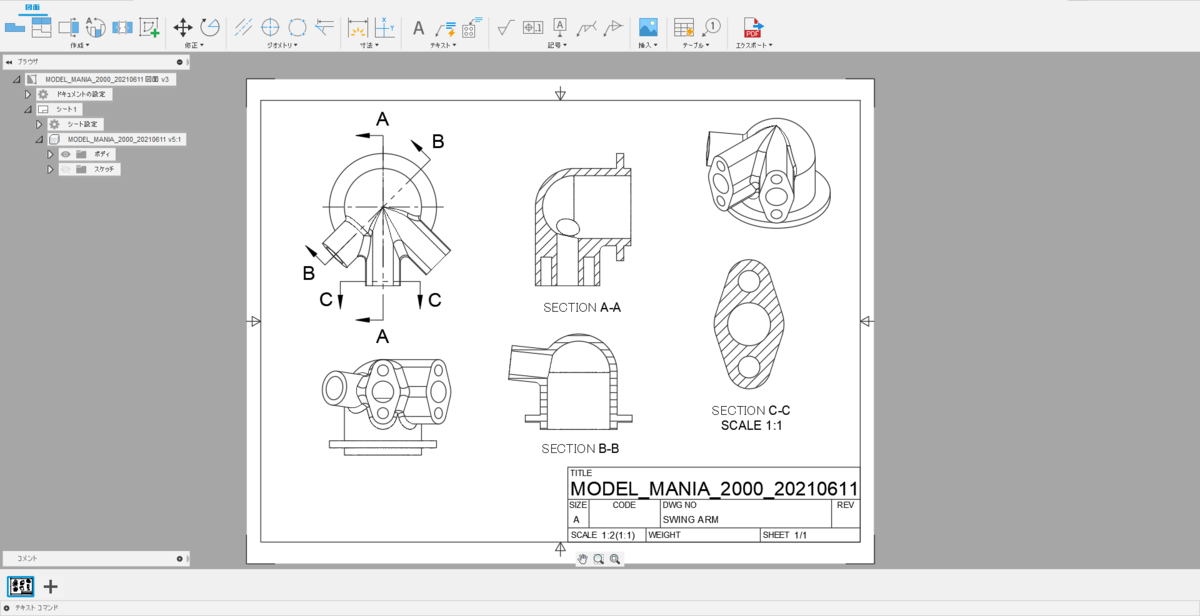Select the Base View tool
The image size is (1200, 616).
[x=14, y=27]
